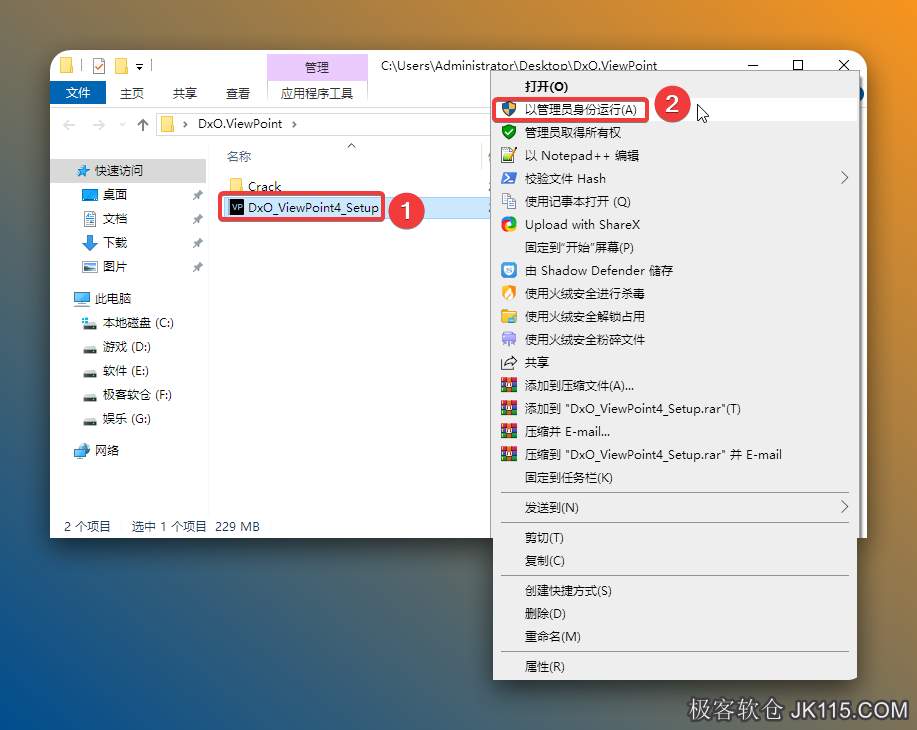Image resolution: width=917 pixels, height=730 pixels.
Task: Switch to the 主页 ribbon tab
Action: coord(132,93)
